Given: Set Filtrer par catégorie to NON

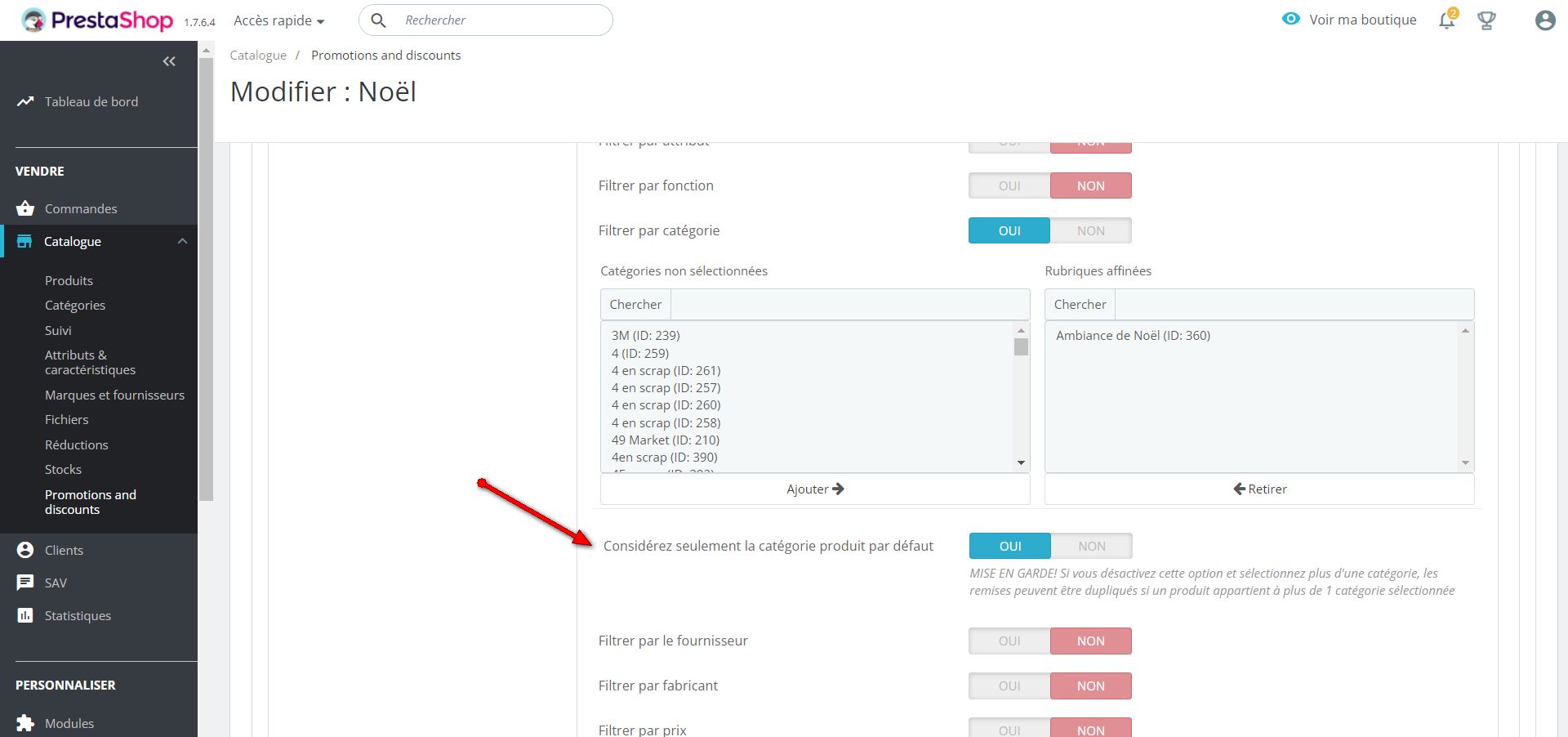Looking at the screenshot, I should click(x=1090, y=230).
